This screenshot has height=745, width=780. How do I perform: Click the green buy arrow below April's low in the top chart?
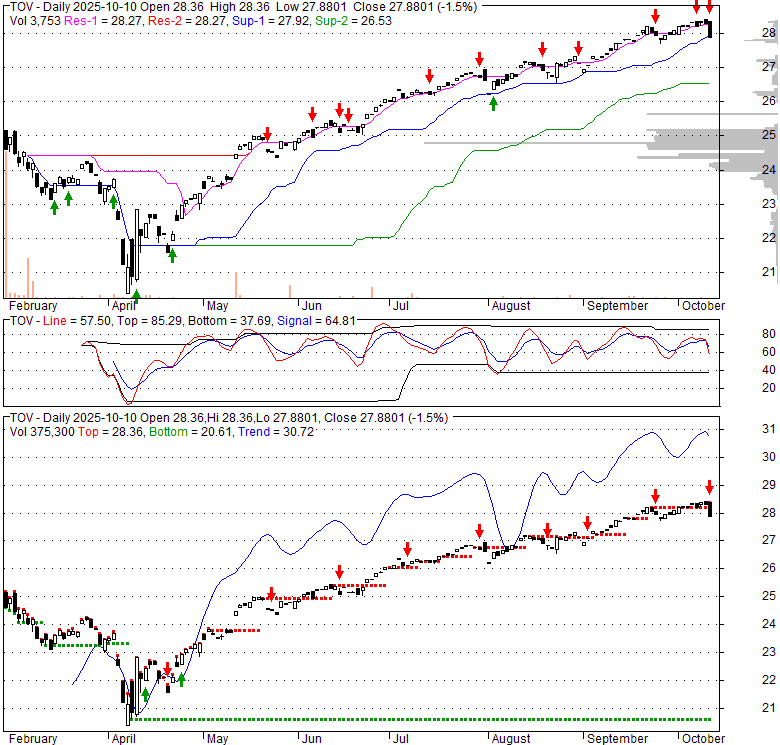coord(136,294)
